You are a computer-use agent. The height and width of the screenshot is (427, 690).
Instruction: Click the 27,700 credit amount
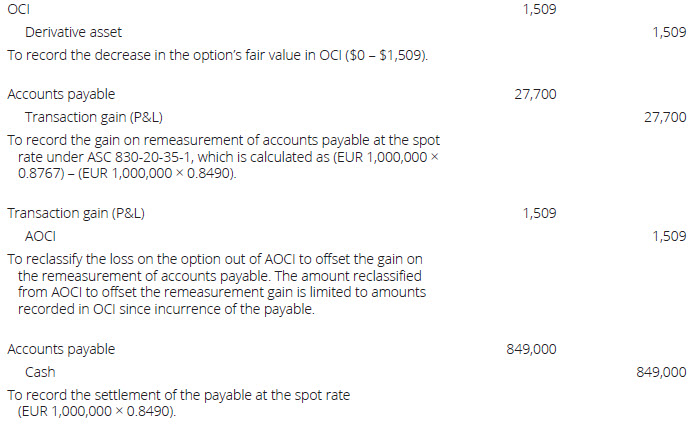(666, 118)
